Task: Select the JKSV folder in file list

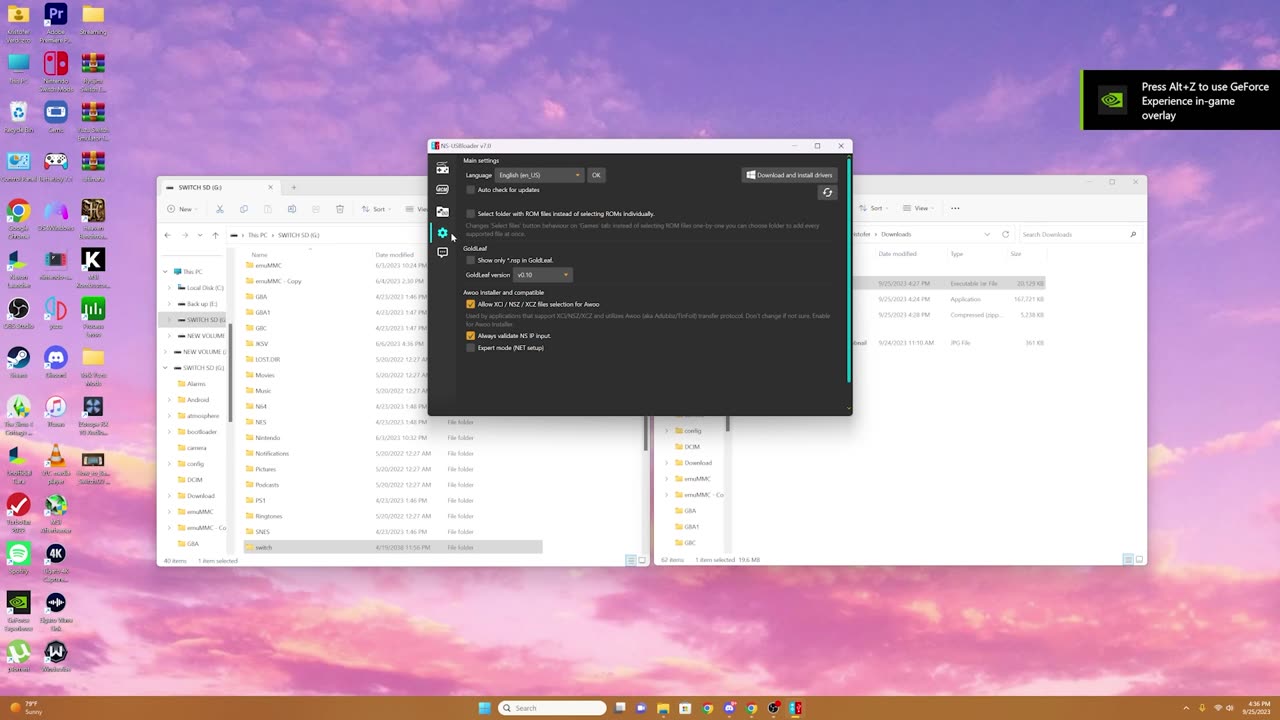Action: click(393, 344)
